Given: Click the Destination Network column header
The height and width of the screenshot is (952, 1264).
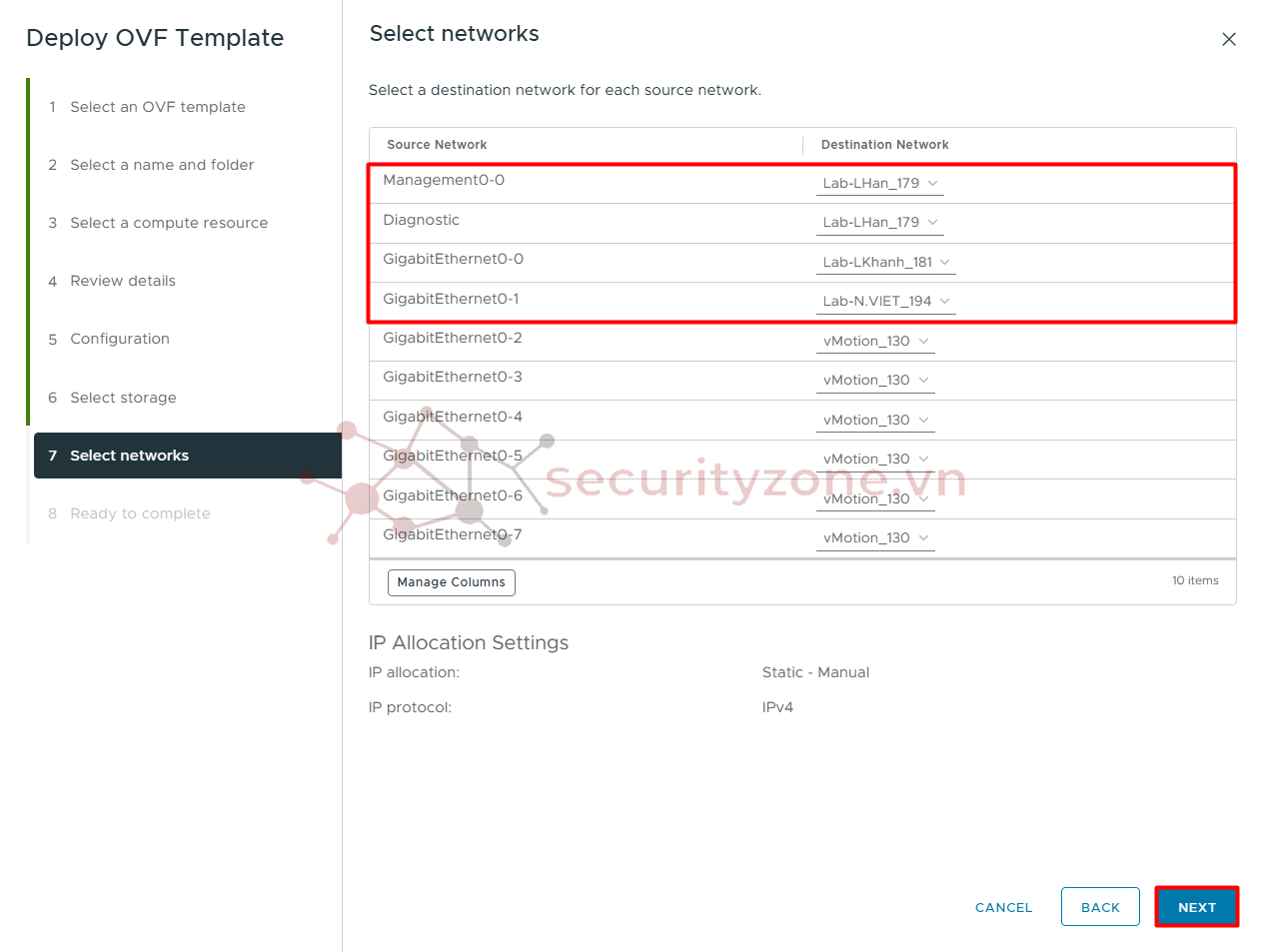Looking at the screenshot, I should click(885, 145).
